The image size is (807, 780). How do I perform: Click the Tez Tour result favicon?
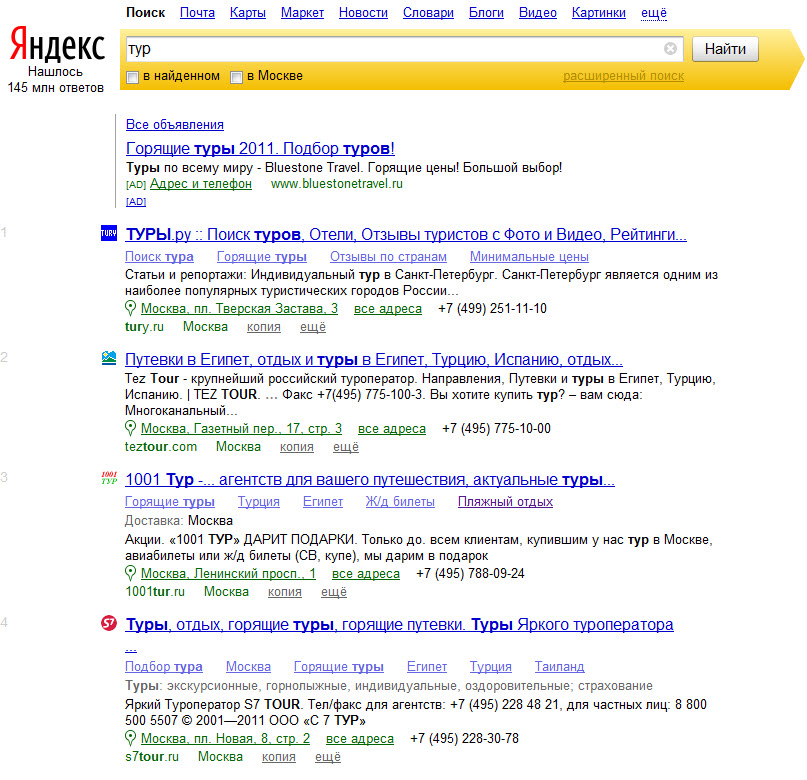[109, 358]
